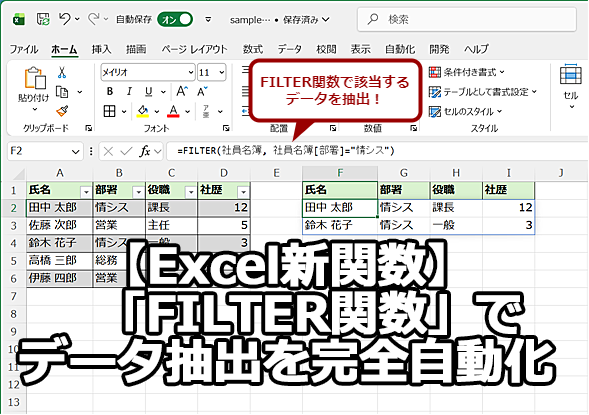Click the formula bar with FILTER formula
Screen dimensions: 589x415
(377, 151)
